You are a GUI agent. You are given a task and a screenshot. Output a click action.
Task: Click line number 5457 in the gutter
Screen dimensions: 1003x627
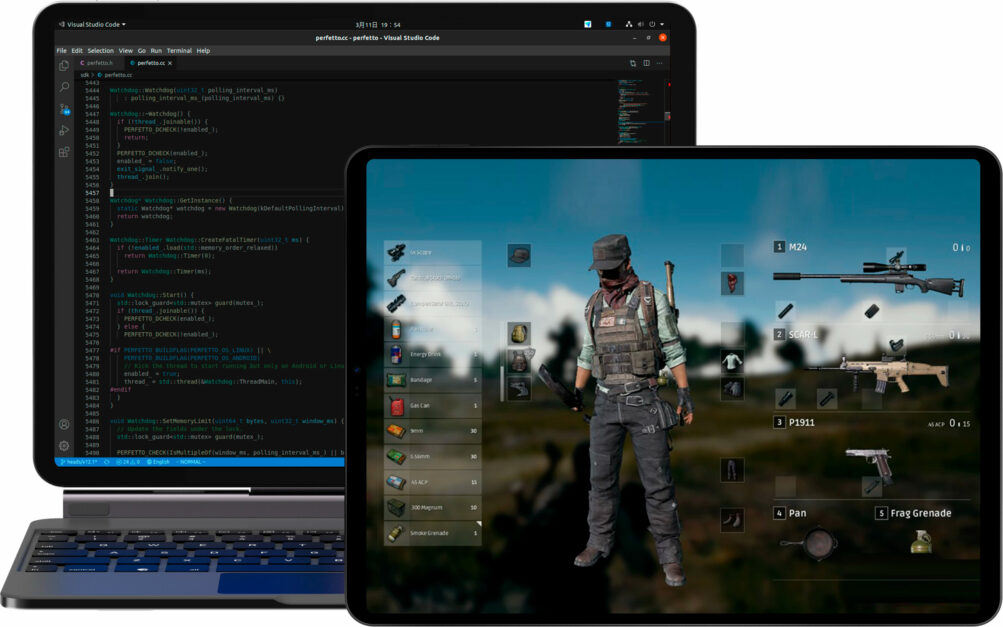(92, 193)
